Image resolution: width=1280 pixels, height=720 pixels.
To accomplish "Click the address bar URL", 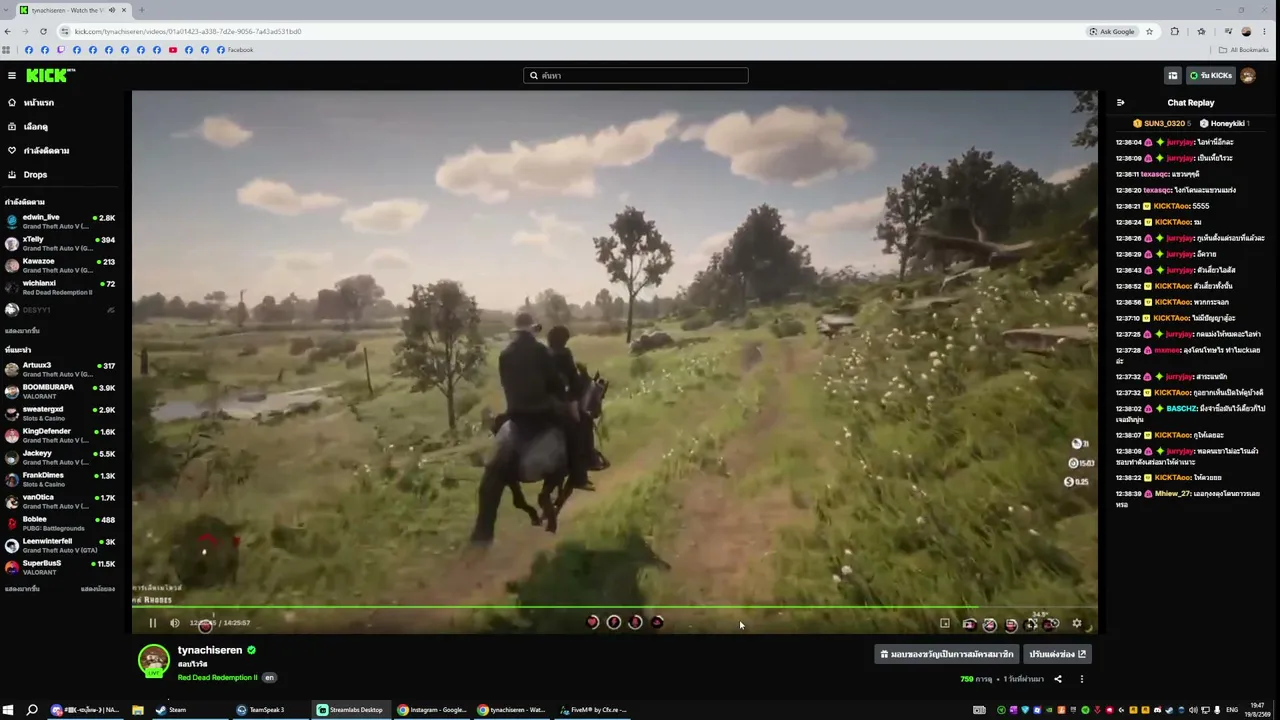I will click(x=188, y=31).
